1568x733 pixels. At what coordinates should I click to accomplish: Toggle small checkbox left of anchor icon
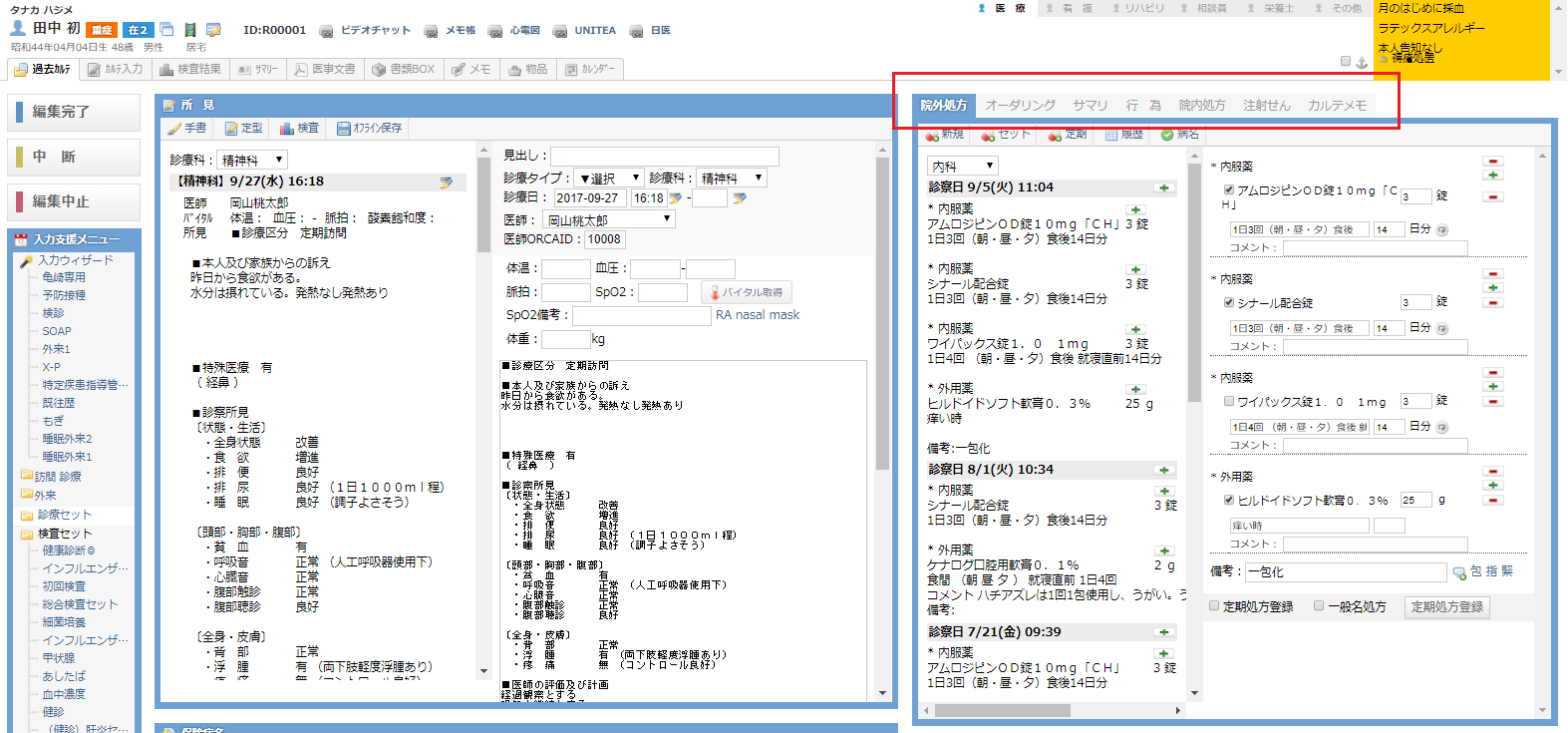click(x=1346, y=61)
